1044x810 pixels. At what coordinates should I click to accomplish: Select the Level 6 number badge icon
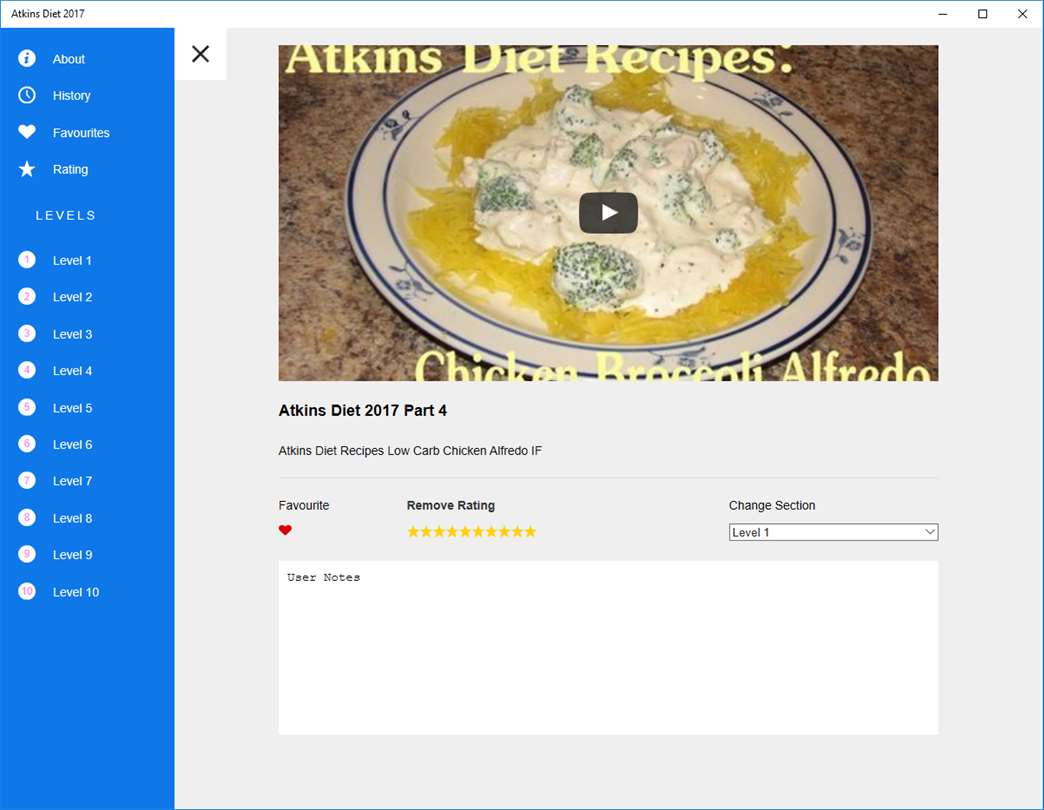click(x=27, y=444)
